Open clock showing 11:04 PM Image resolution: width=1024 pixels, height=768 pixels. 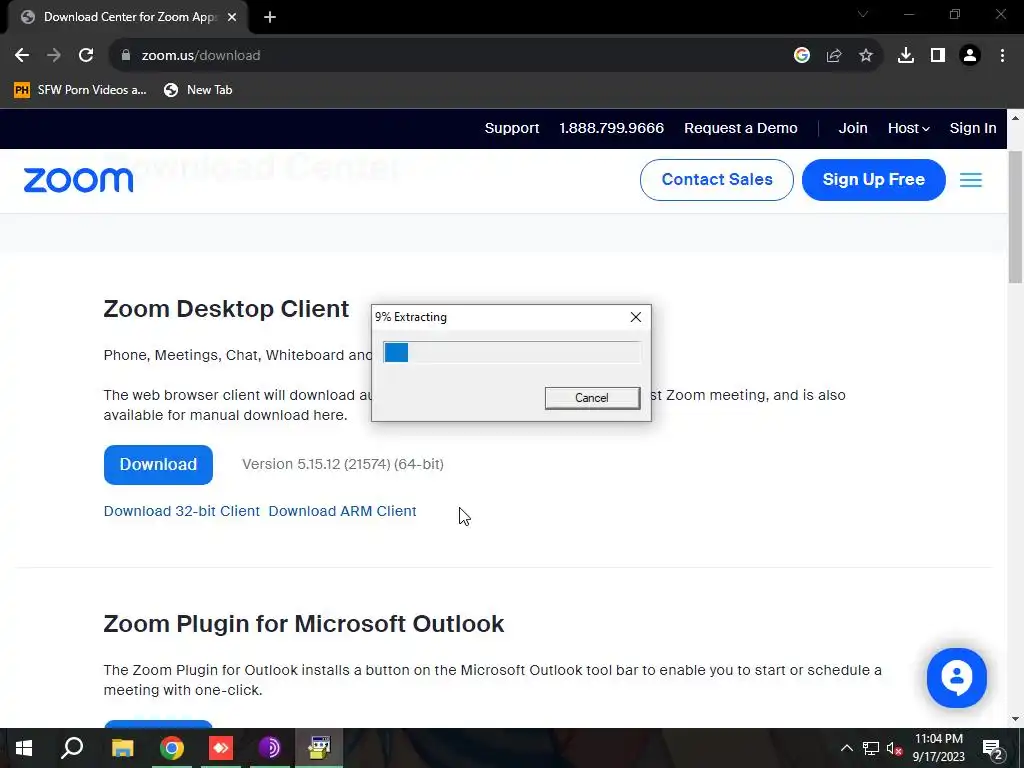(x=938, y=748)
